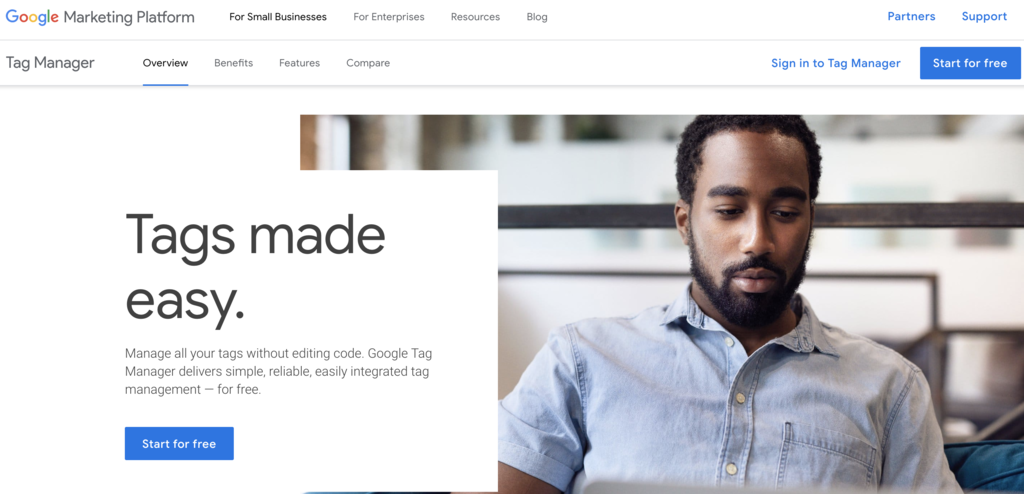
Task: Click Start for free below description
Action: [x=179, y=444]
